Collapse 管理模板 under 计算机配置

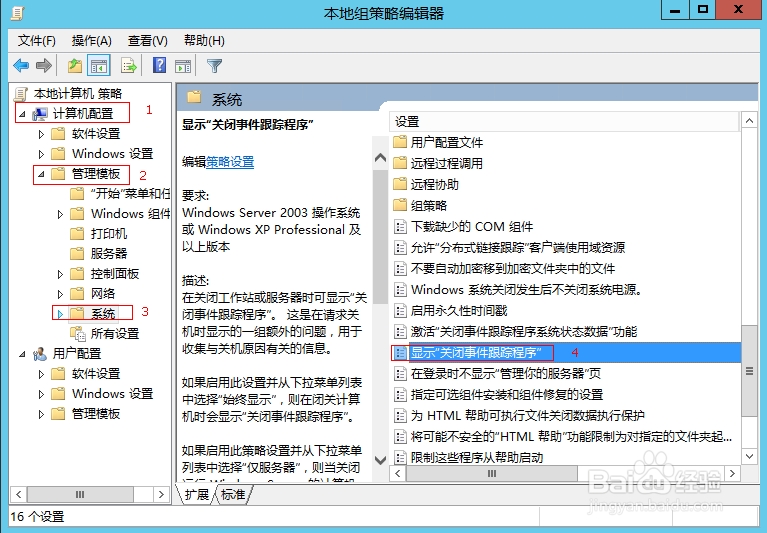pos(41,174)
